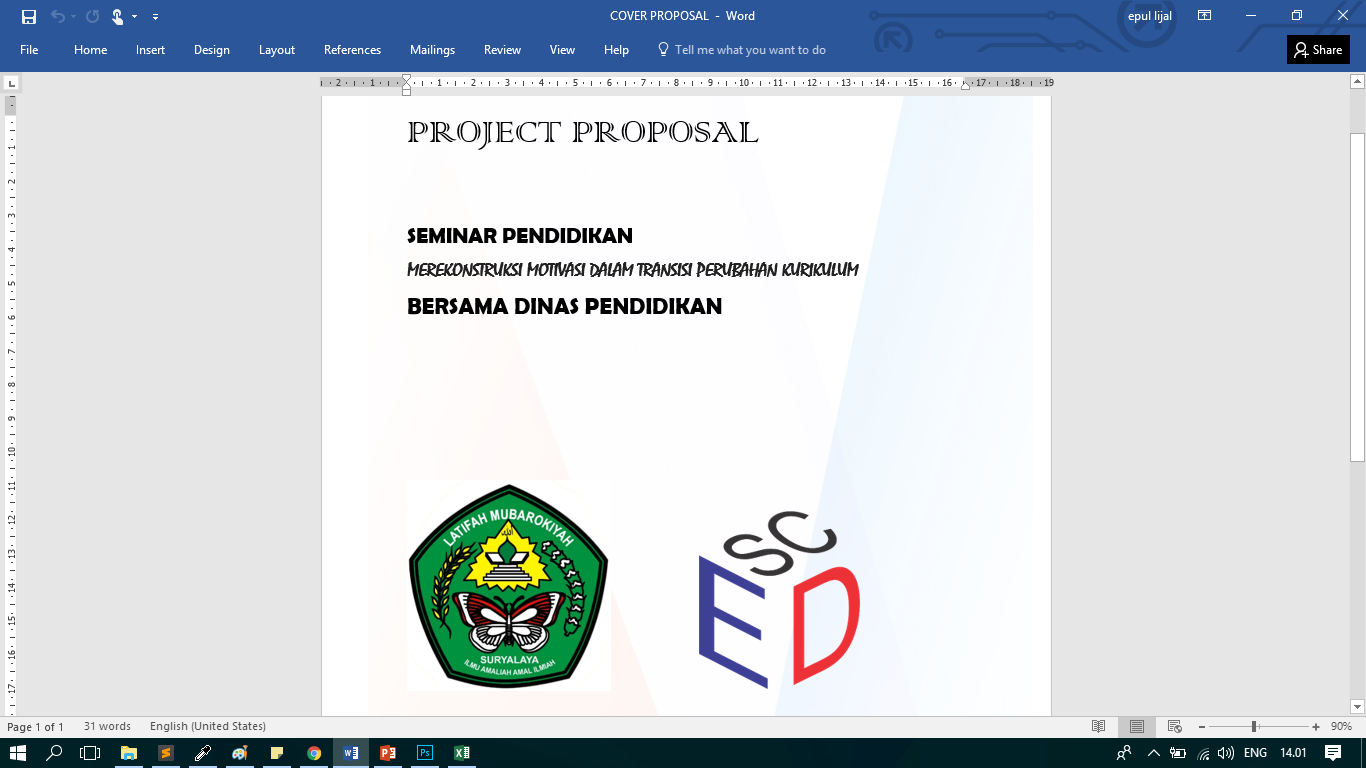Open Sublime Text from the taskbar
The height and width of the screenshot is (768, 1366).
[x=165, y=753]
